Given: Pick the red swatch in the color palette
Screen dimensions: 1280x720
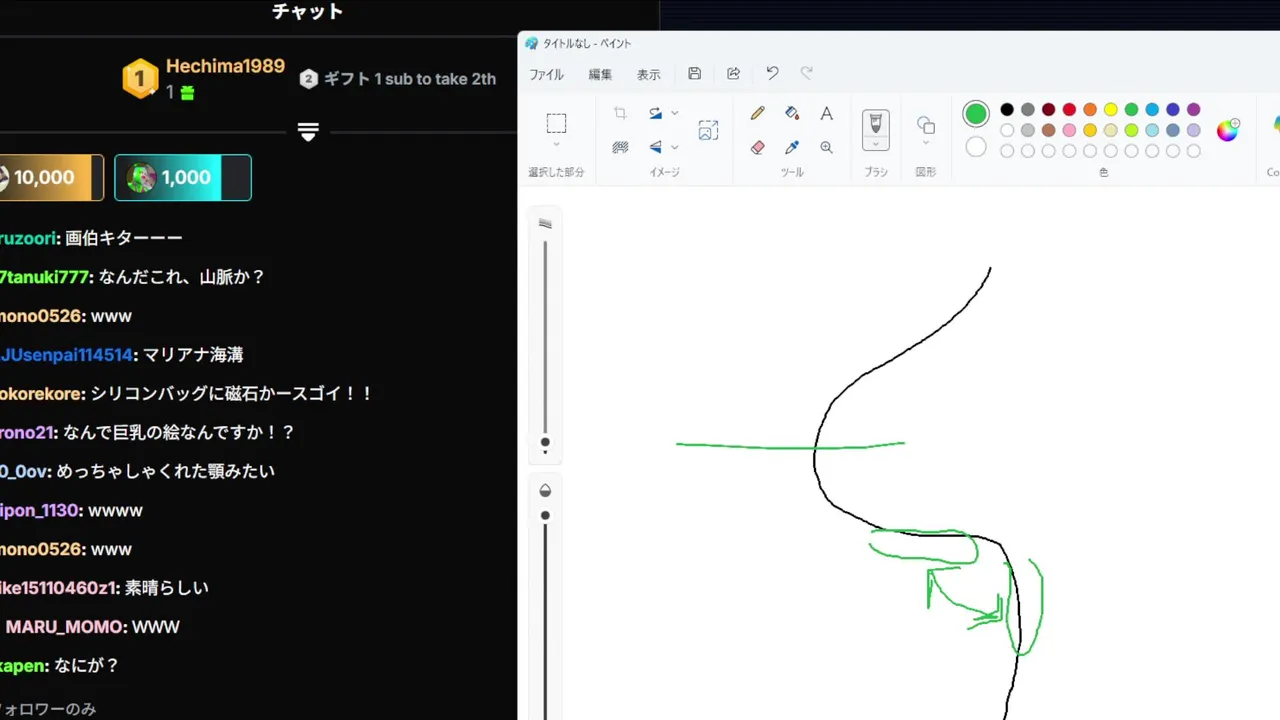Looking at the screenshot, I should pos(1069,110).
